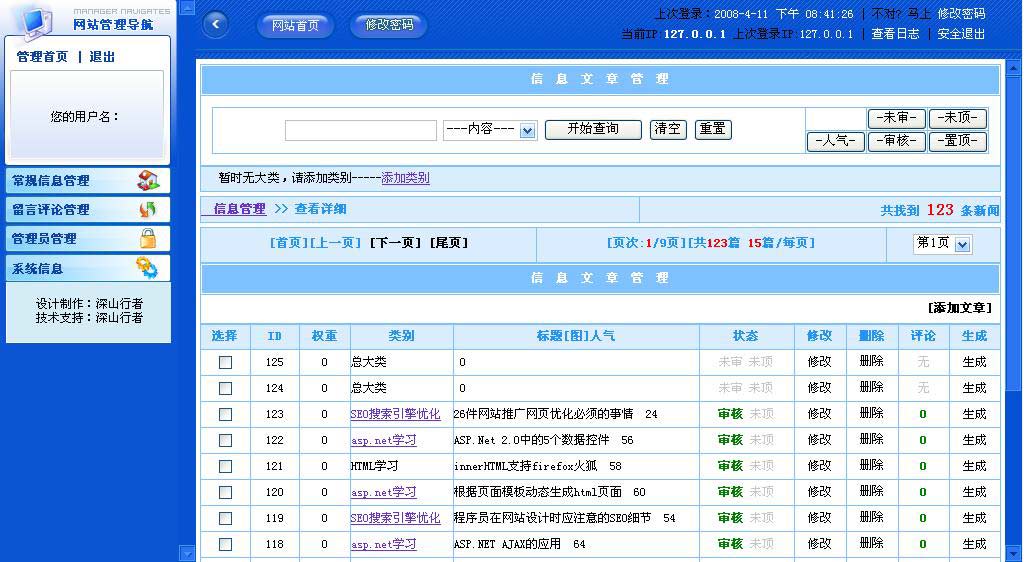Go to 网站首页 in top bar
This screenshot has width=1024, height=562.
(x=295, y=25)
